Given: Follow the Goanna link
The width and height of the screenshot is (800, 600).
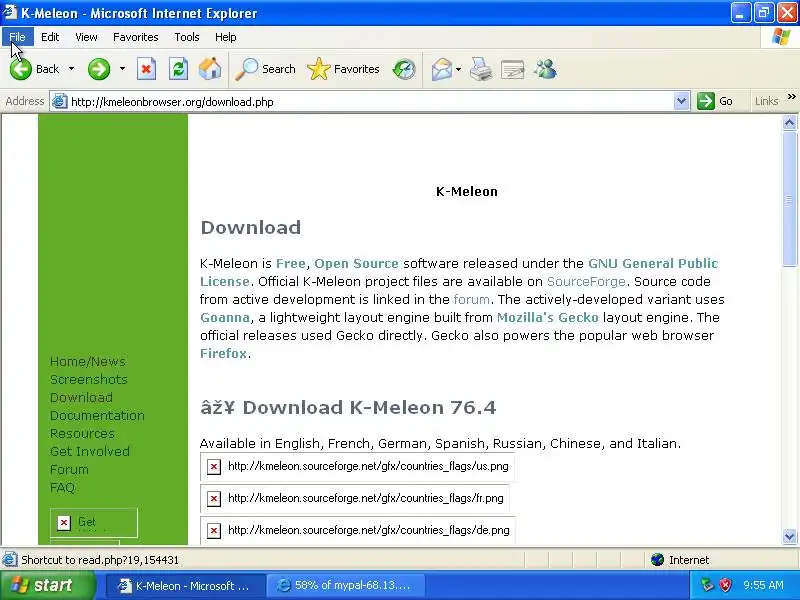Looking at the screenshot, I should pos(225,317).
